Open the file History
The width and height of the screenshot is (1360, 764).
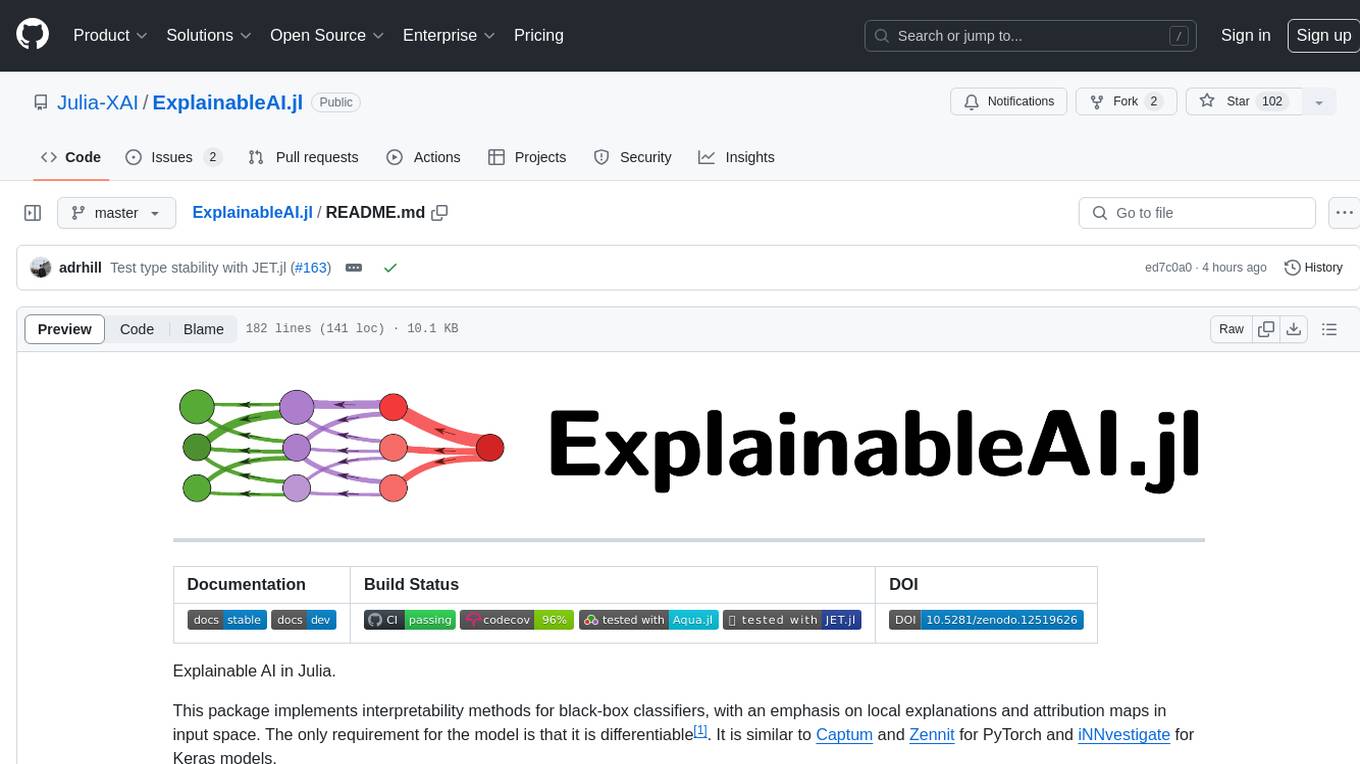[x=1313, y=268]
